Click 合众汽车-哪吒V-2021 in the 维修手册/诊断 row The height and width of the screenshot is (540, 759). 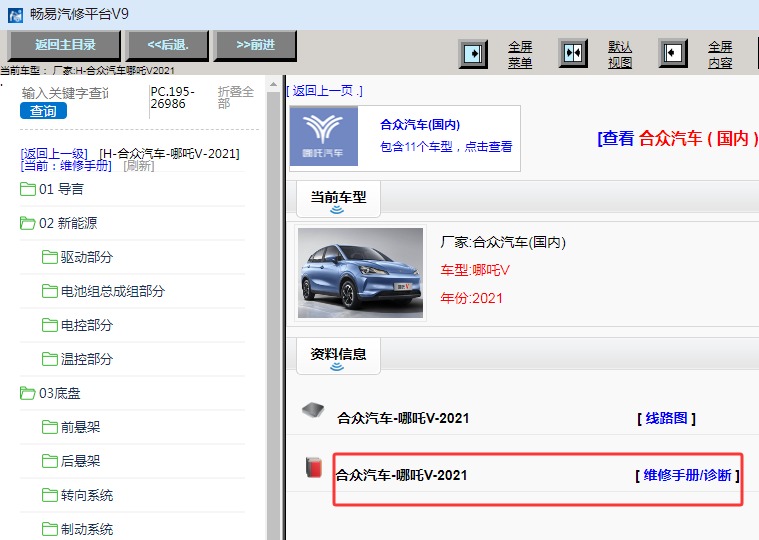[x=401, y=475]
